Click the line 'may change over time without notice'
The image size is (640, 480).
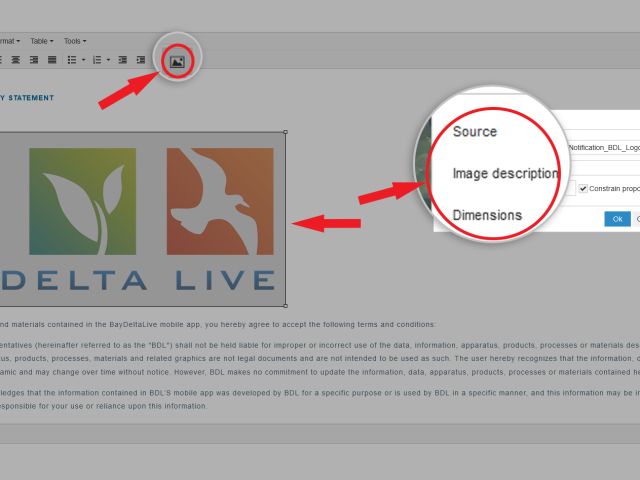(x=320, y=372)
